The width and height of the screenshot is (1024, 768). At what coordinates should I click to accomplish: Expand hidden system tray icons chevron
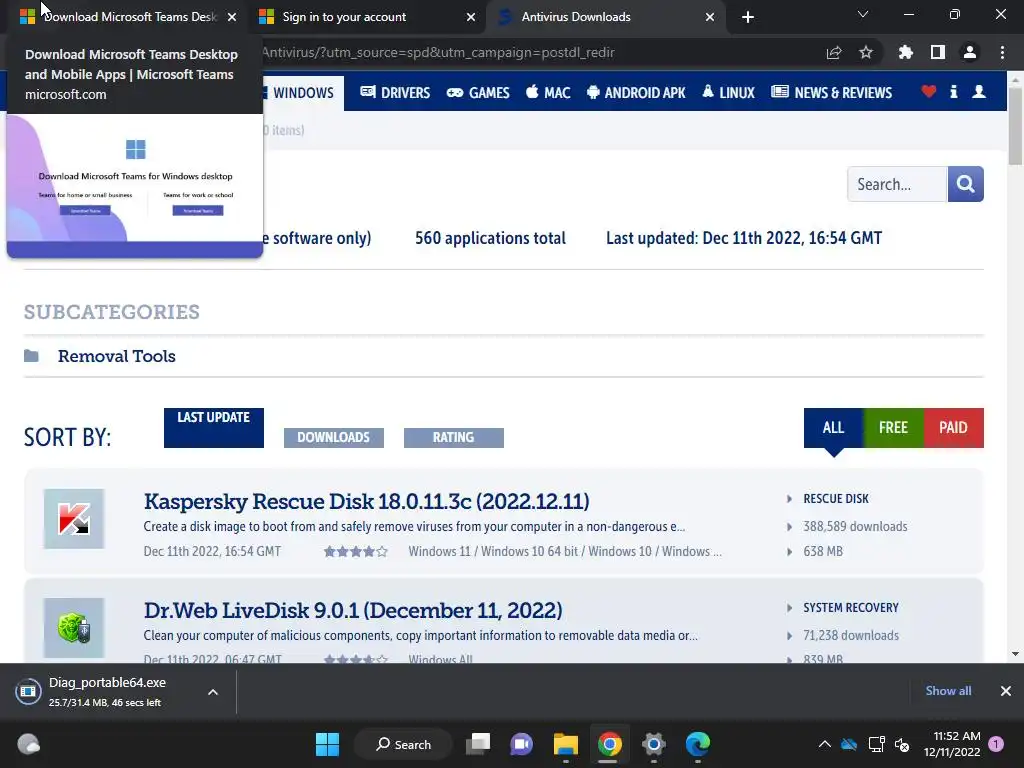pyautogui.click(x=825, y=744)
